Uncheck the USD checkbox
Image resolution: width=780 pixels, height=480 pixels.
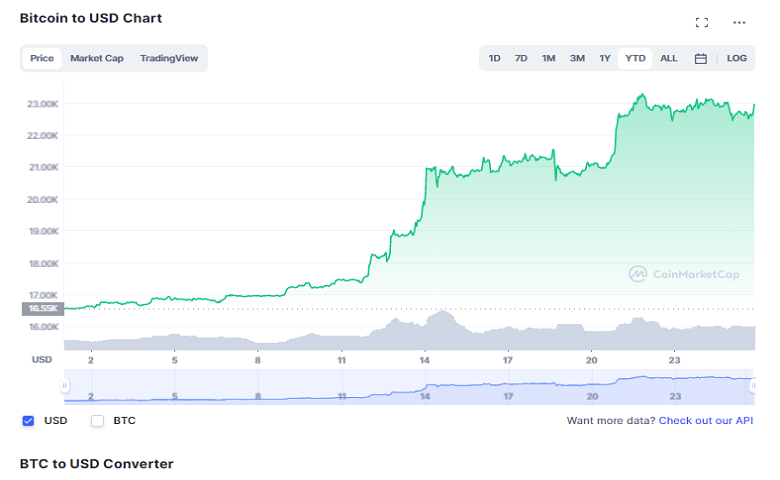click(x=28, y=421)
